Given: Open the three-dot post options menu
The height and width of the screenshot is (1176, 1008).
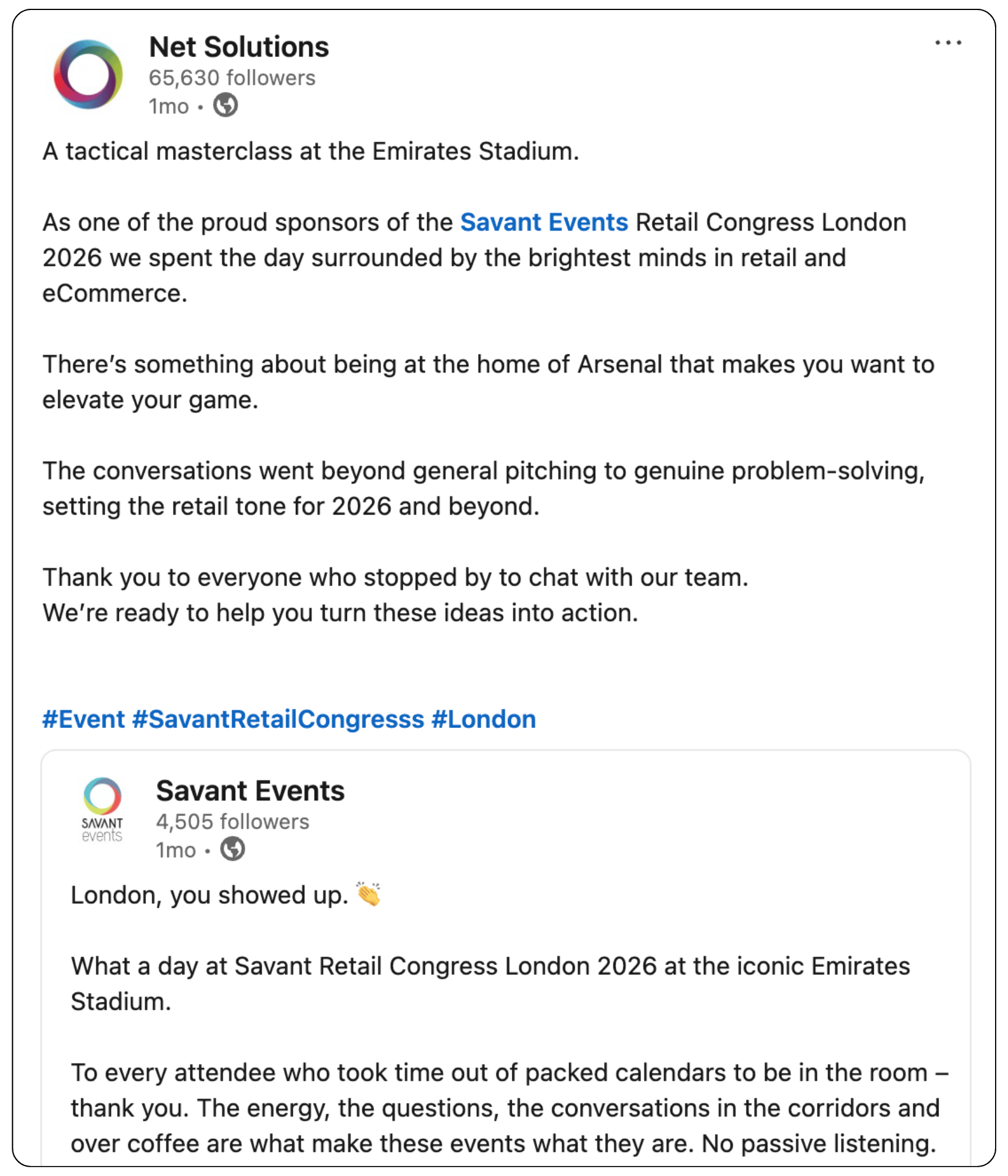Looking at the screenshot, I should tap(948, 43).
